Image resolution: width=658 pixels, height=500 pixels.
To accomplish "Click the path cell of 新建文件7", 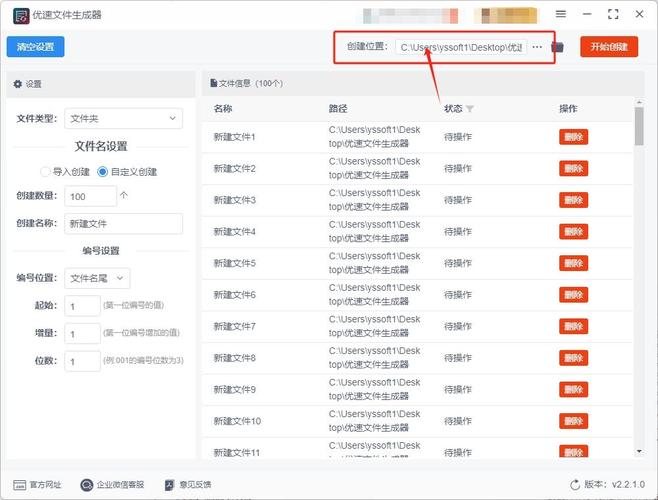I will (374, 326).
